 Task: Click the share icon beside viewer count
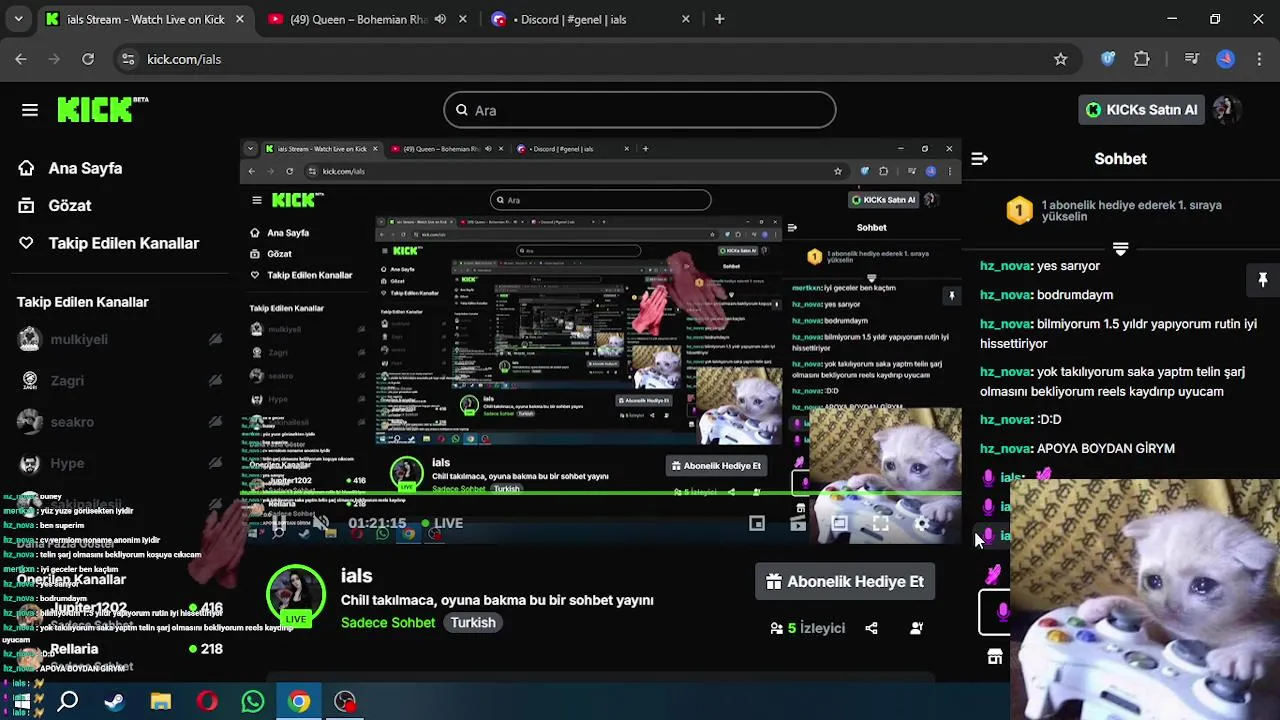pos(871,628)
